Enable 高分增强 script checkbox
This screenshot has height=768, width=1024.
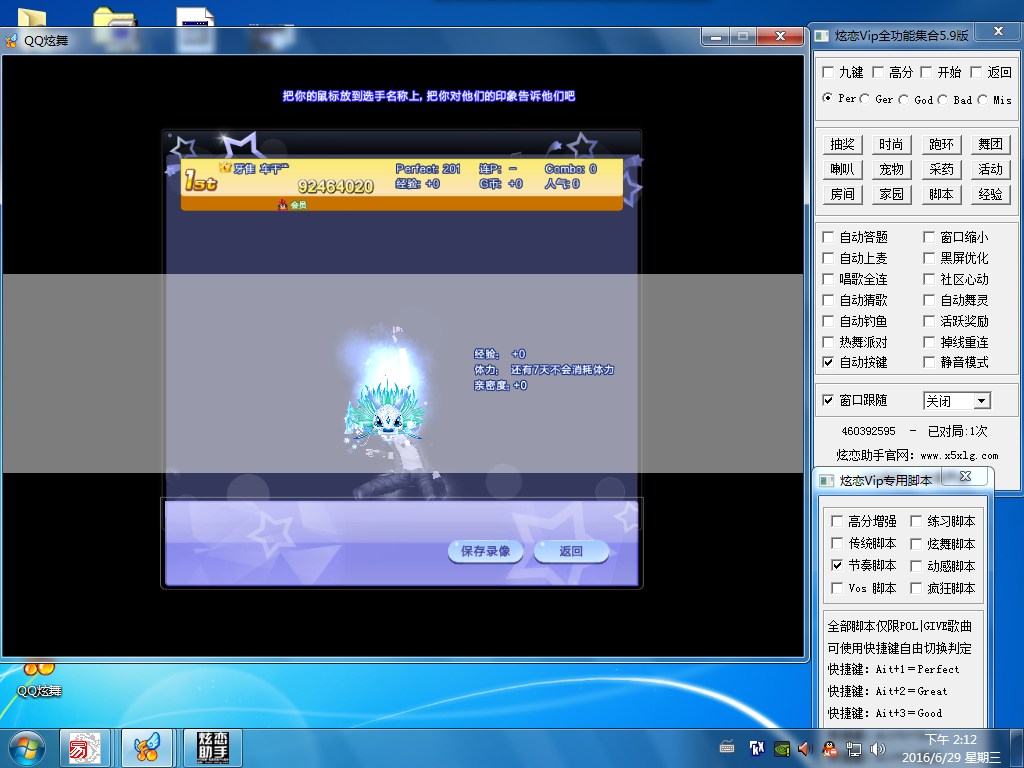tap(837, 521)
